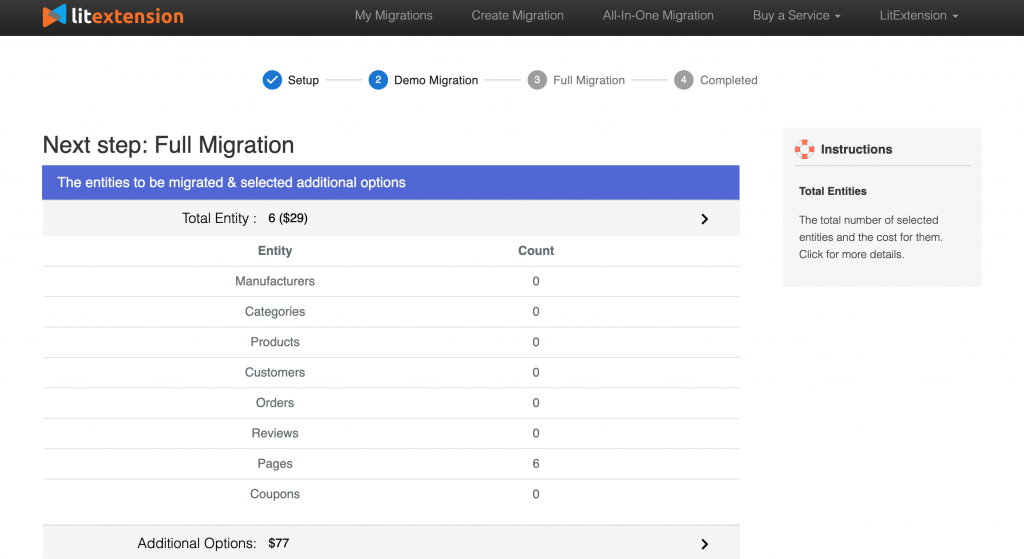Click the blue entities header bar
The height and width of the screenshot is (559, 1024).
[391, 182]
